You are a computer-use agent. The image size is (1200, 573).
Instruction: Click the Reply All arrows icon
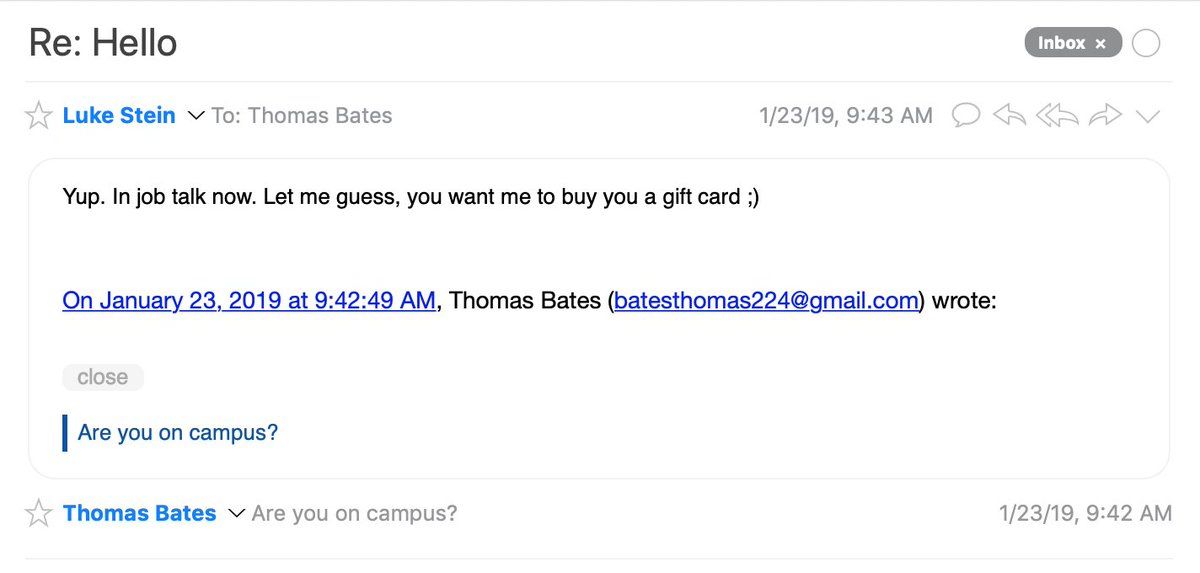(1057, 116)
